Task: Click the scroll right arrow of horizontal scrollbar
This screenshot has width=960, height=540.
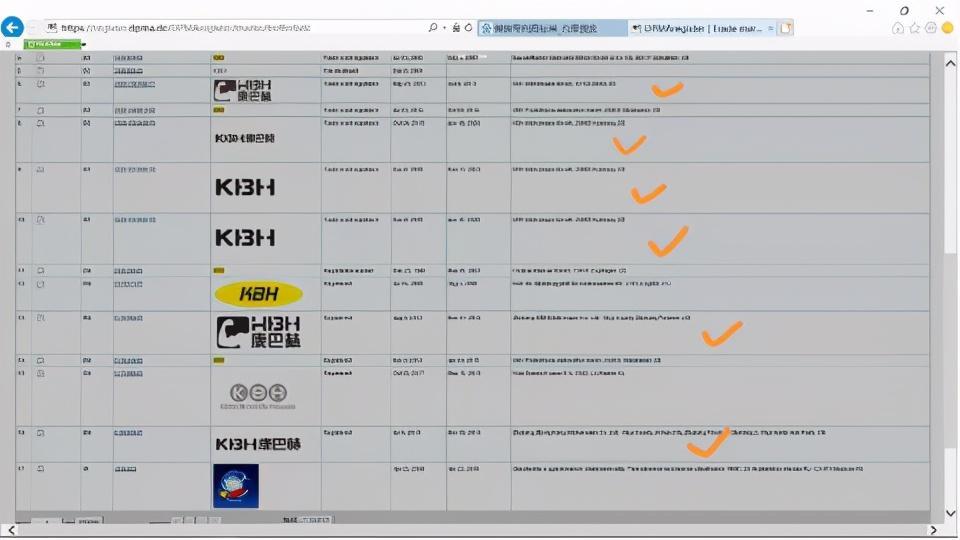Action: 934,530
